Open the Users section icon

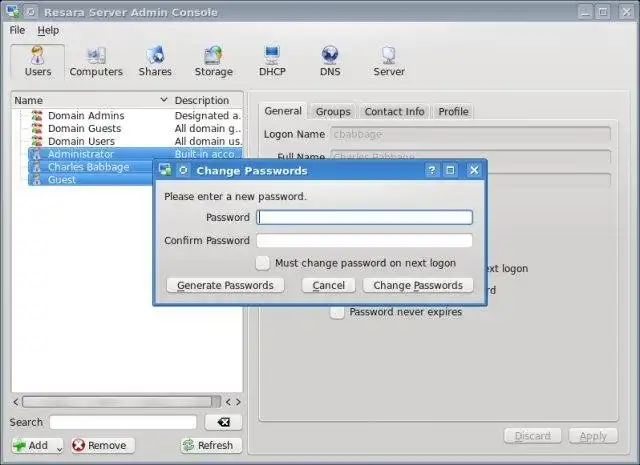pyautogui.click(x=38, y=55)
